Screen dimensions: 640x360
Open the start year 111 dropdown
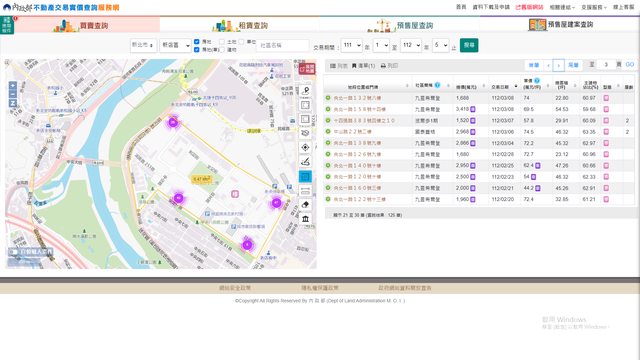(351, 45)
